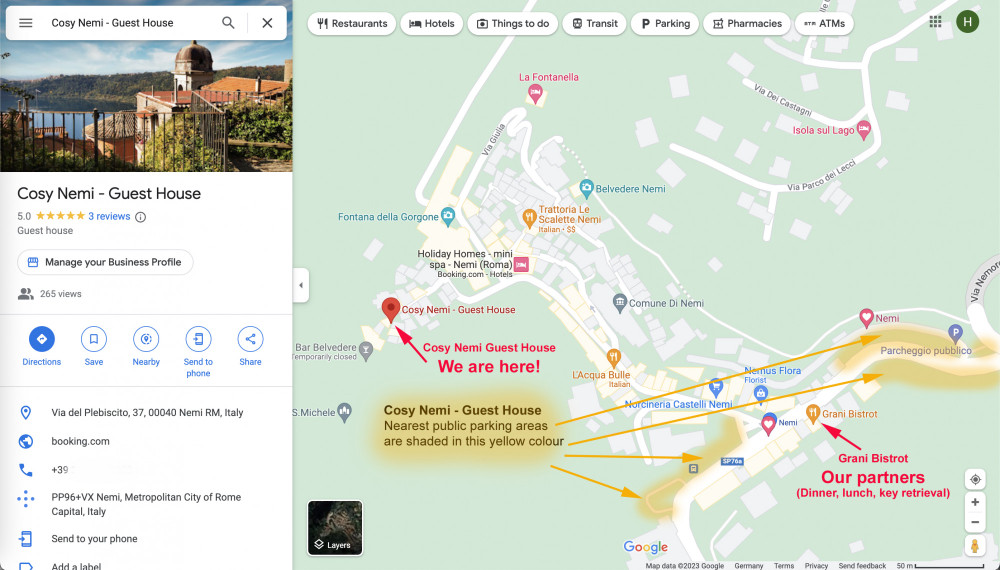Viewport: 1000px width, 570px height.
Task: Click the phone number row
Action: (146, 470)
